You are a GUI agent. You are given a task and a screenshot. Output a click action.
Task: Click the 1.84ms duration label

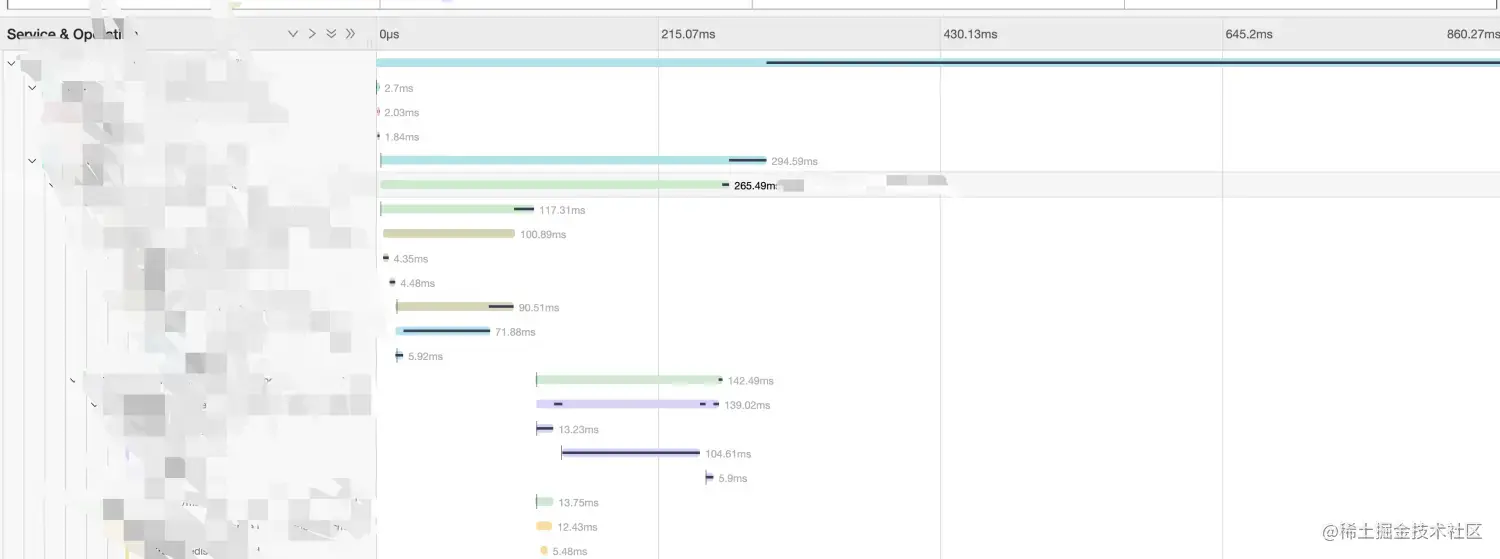coord(402,137)
